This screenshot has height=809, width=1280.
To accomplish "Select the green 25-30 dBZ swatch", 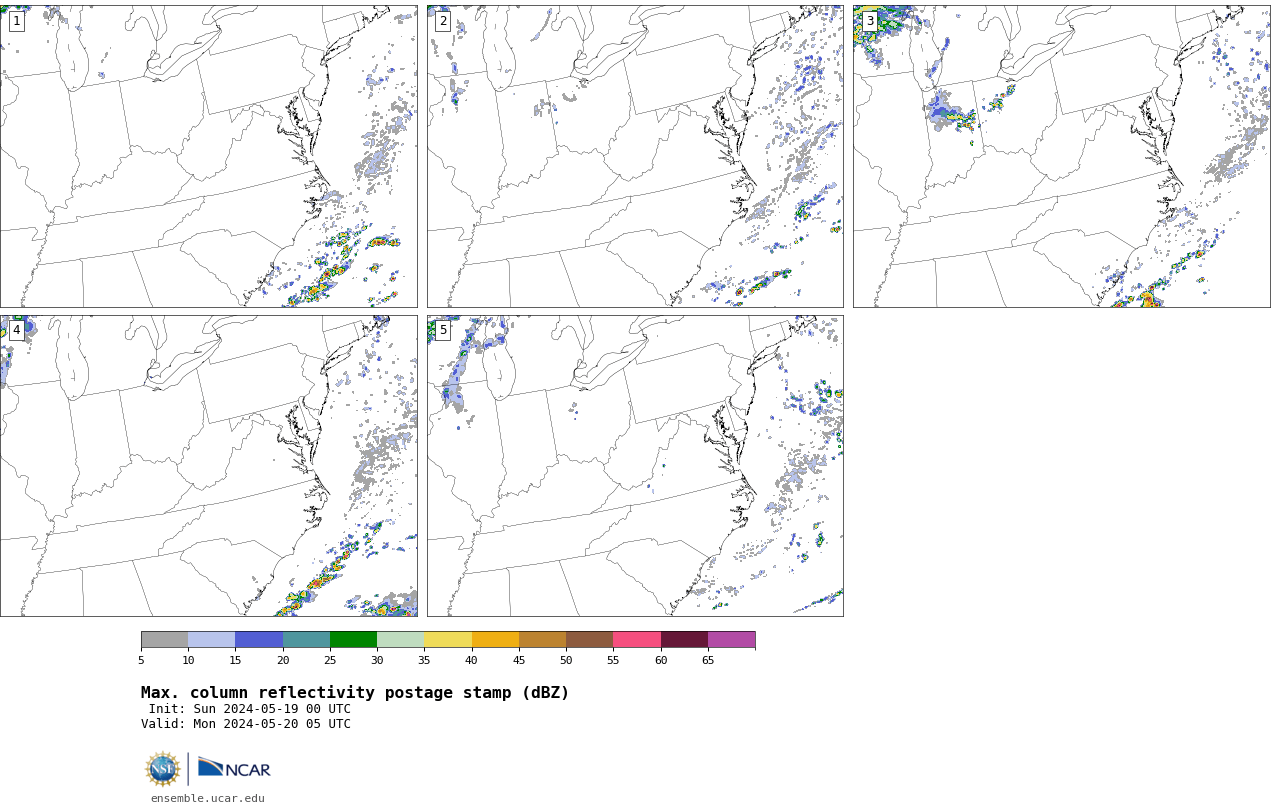I will tap(354, 640).
